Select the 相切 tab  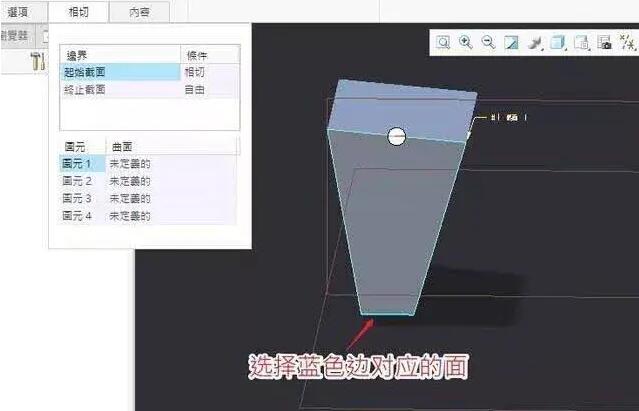(79, 11)
